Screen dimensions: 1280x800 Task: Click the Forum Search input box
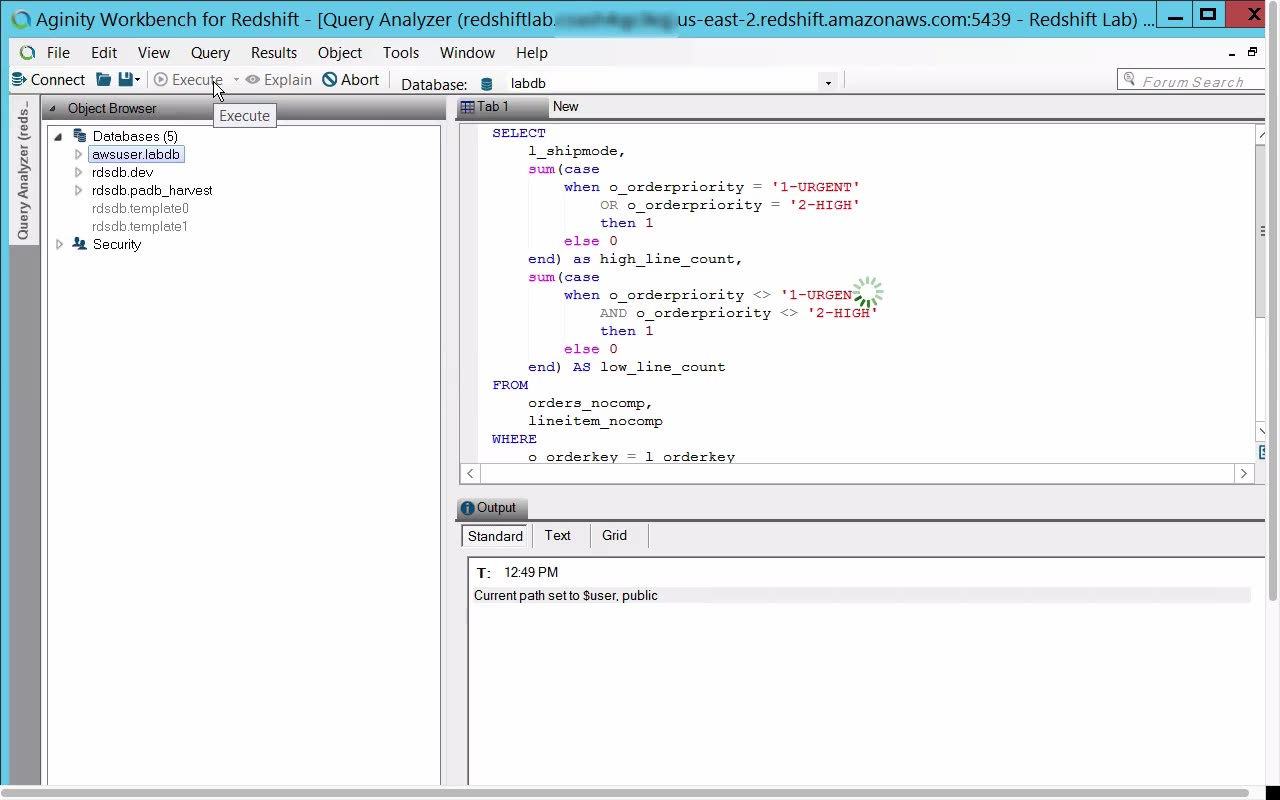1192,82
